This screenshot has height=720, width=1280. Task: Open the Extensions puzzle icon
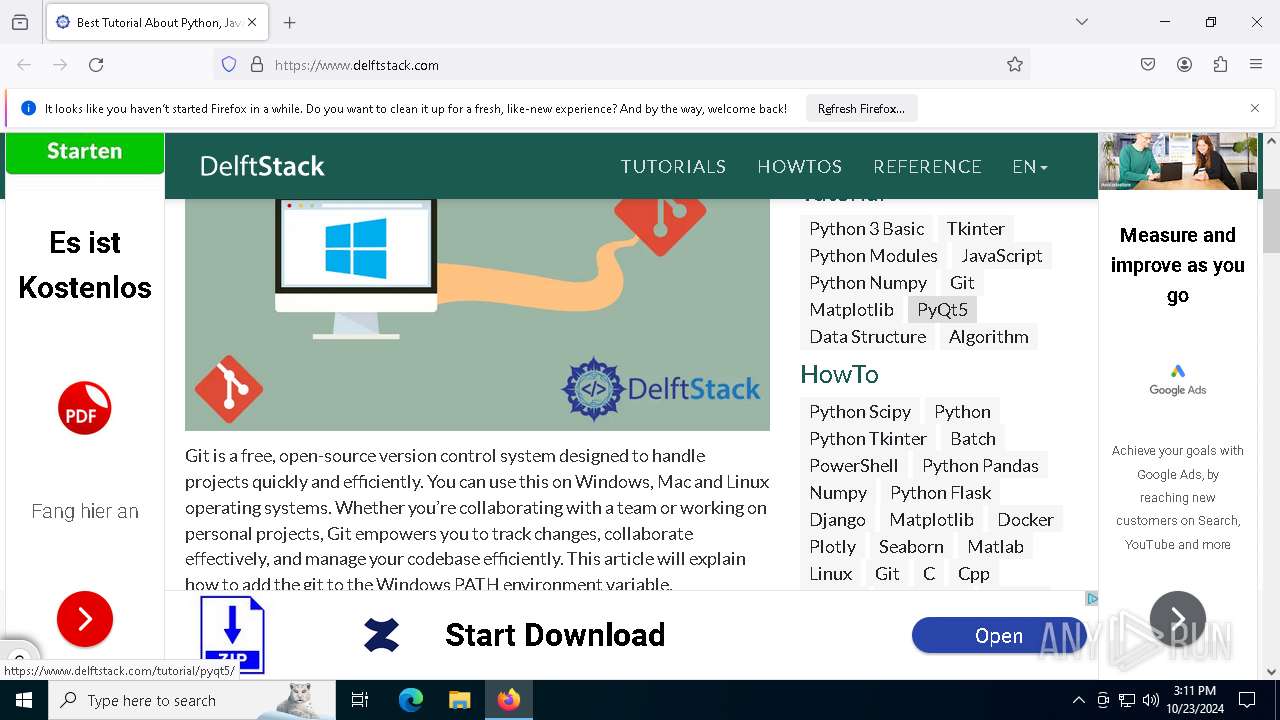click(x=1220, y=65)
